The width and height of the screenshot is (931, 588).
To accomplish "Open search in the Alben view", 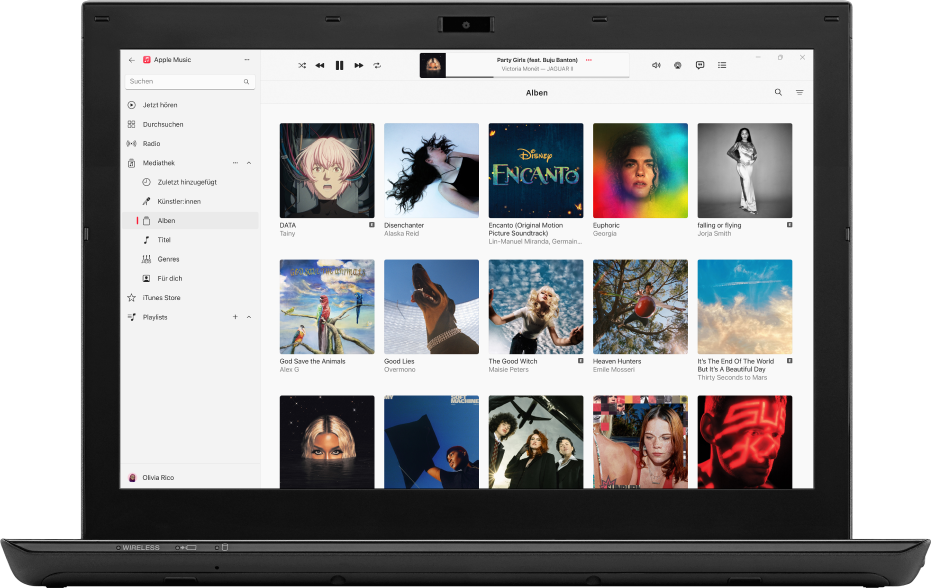I will click(x=778, y=92).
